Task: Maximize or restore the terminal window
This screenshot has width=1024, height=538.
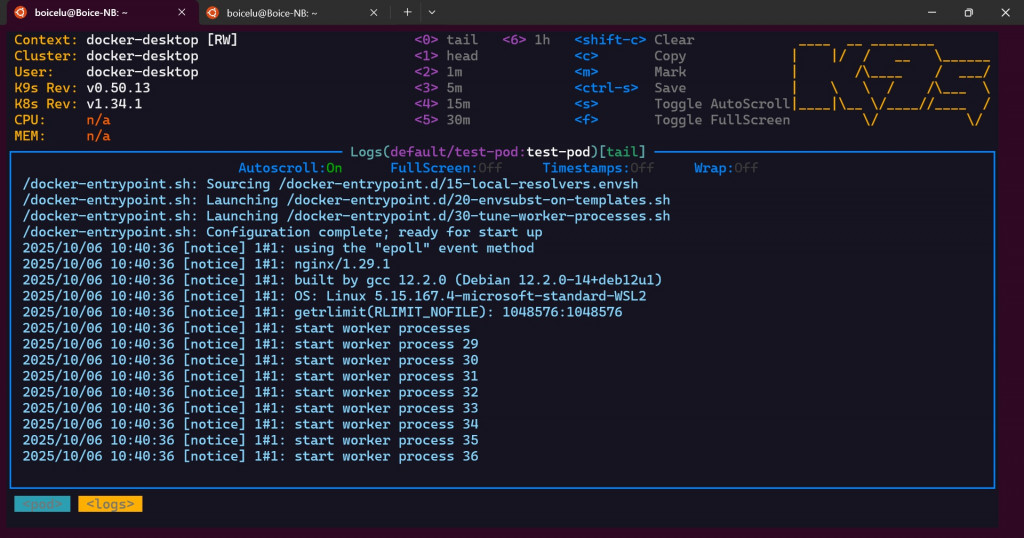Action: [x=968, y=12]
